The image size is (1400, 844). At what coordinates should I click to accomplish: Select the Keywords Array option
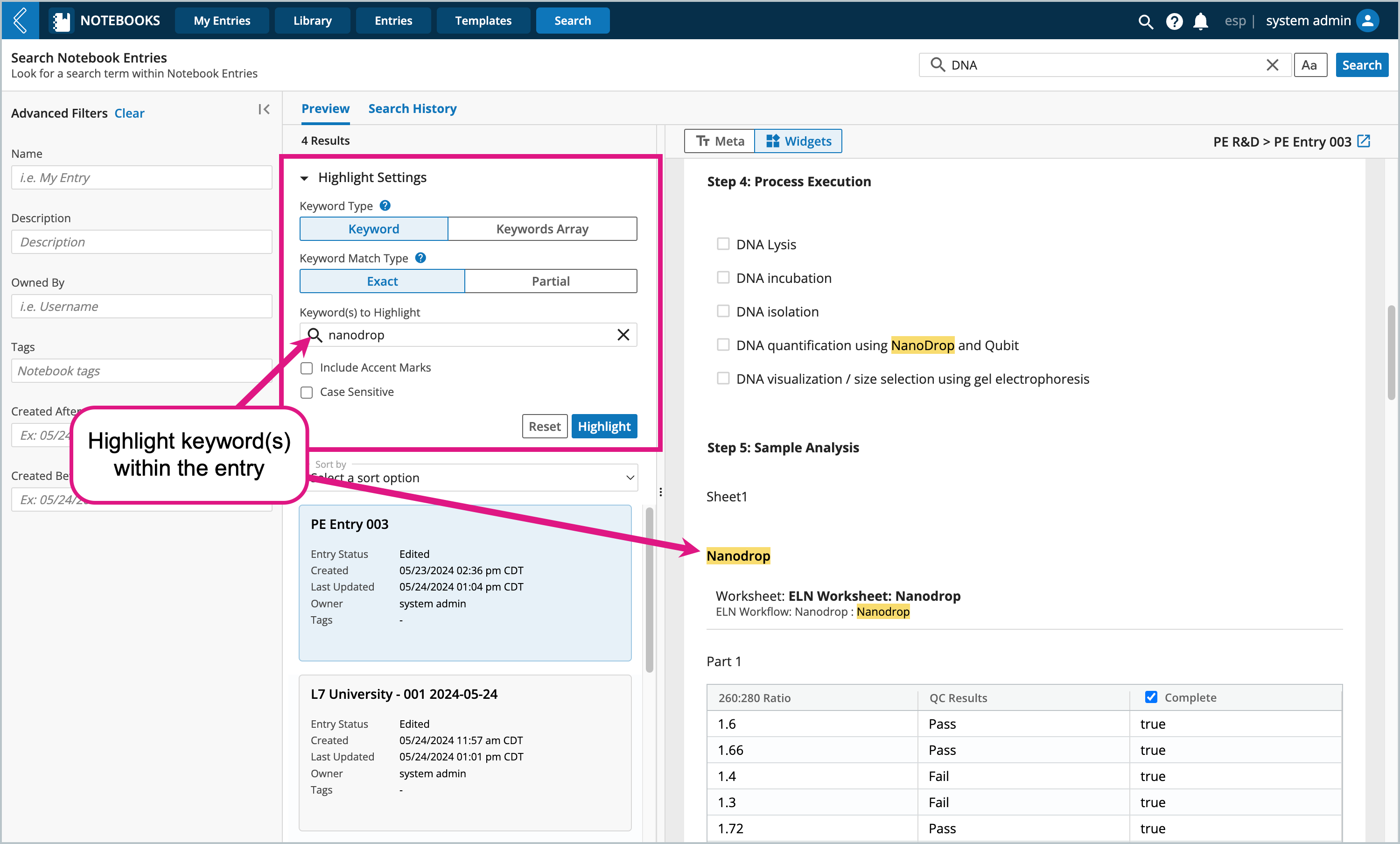(x=542, y=228)
